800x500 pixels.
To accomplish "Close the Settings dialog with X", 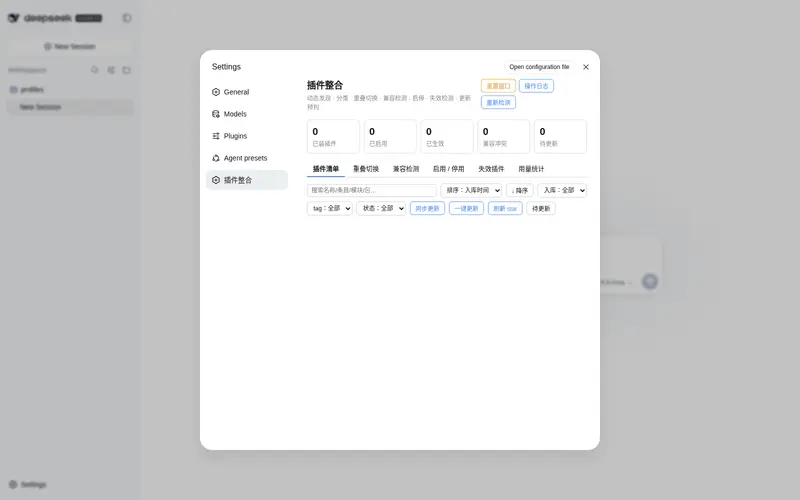I will tap(586, 67).
